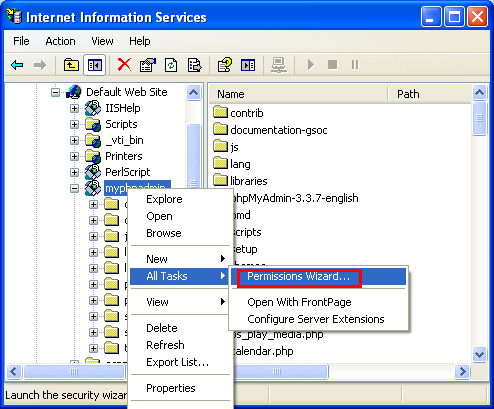Image resolution: width=494 pixels, height=409 pixels.
Task: Expand the Scripts tree node
Action: tap(74, 124)
